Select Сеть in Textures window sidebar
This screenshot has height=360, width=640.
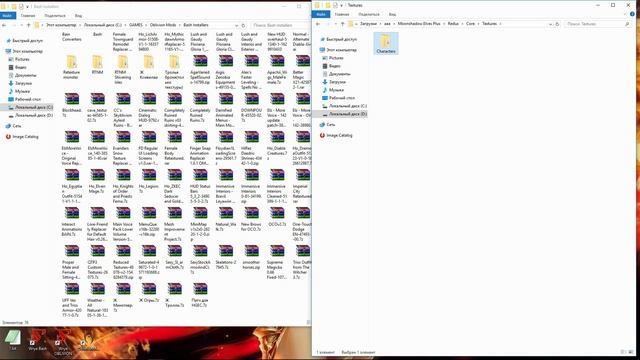click(327, 124)
